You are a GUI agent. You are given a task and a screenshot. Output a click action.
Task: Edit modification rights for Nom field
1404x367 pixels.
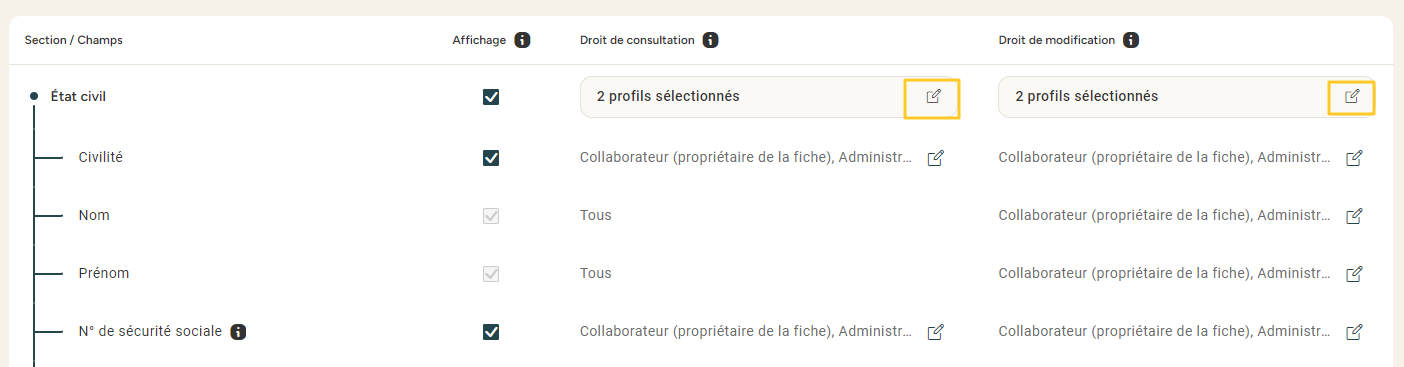point(1354,216)
